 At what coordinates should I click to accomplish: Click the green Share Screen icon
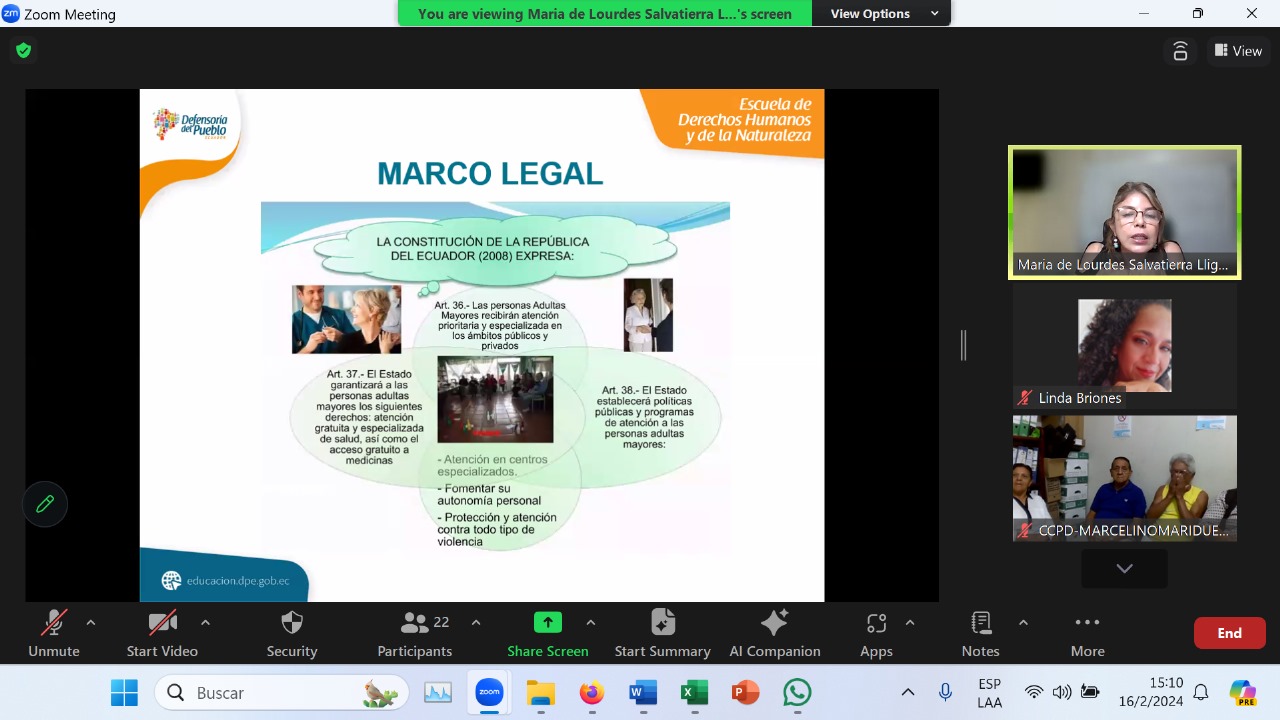pos(547,623)
